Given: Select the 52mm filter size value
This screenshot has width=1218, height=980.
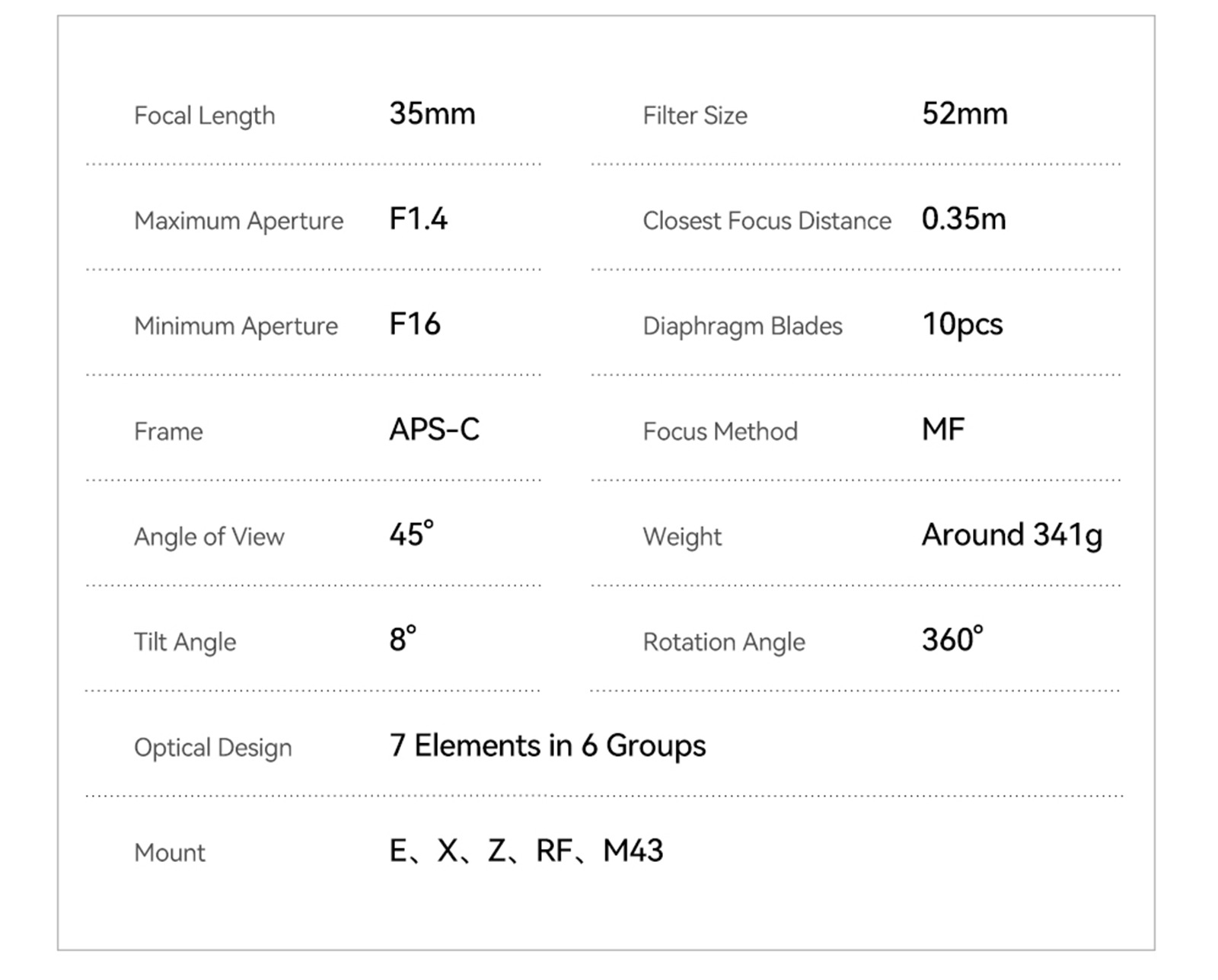Looking at the screenshot, I should (965, 114).
